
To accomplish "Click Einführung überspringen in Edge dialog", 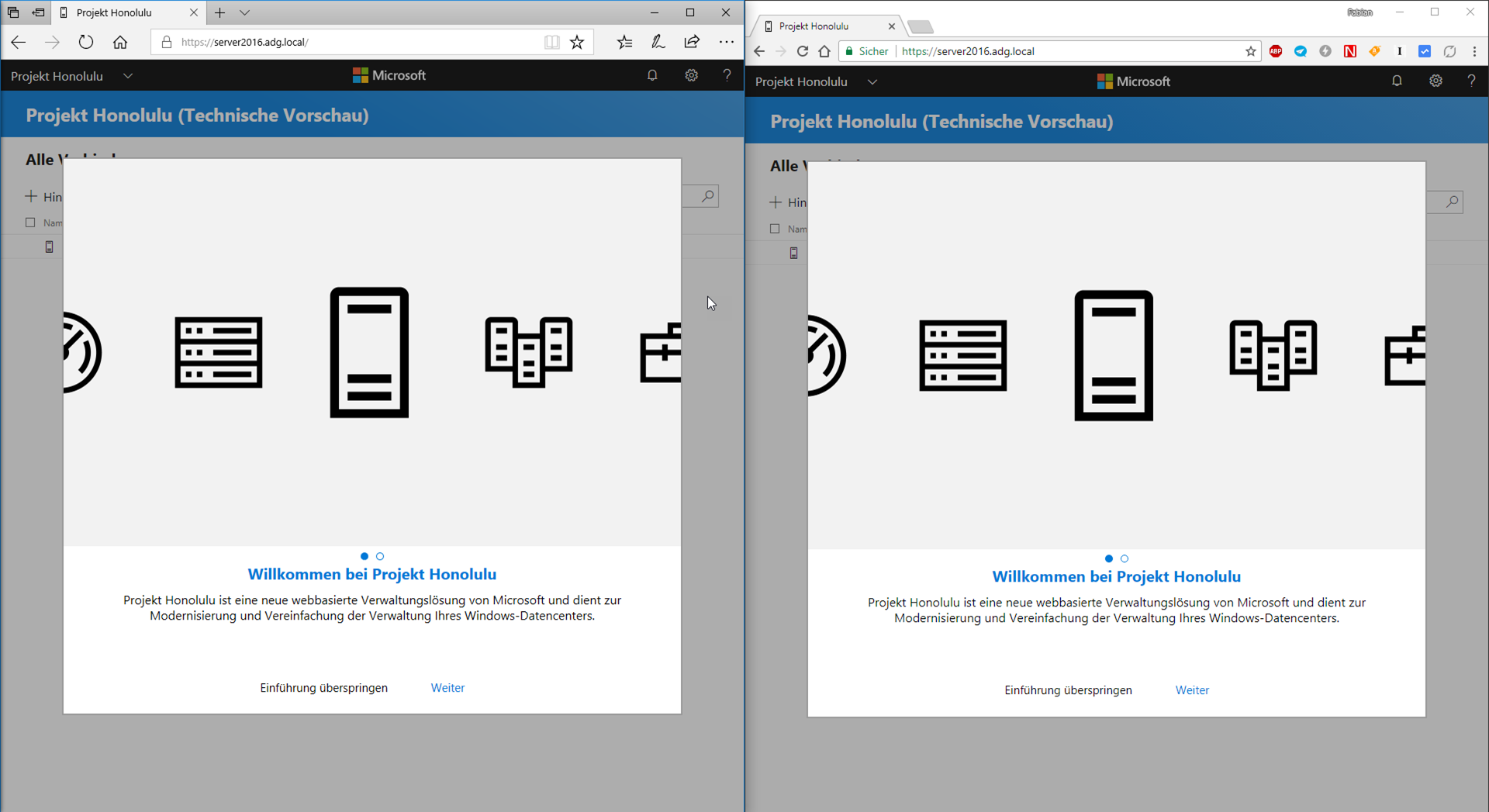I will [324, 688].
